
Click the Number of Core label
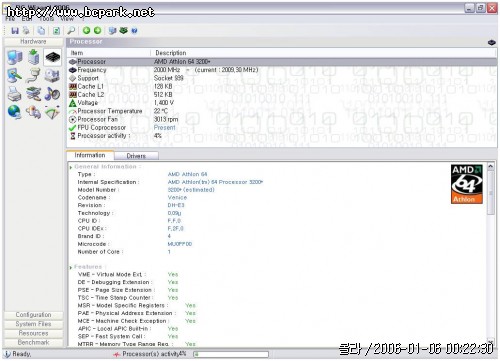pos(99,252)
